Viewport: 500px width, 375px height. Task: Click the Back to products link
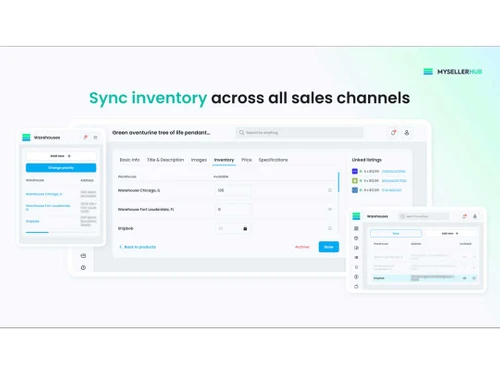coord(138,247)
